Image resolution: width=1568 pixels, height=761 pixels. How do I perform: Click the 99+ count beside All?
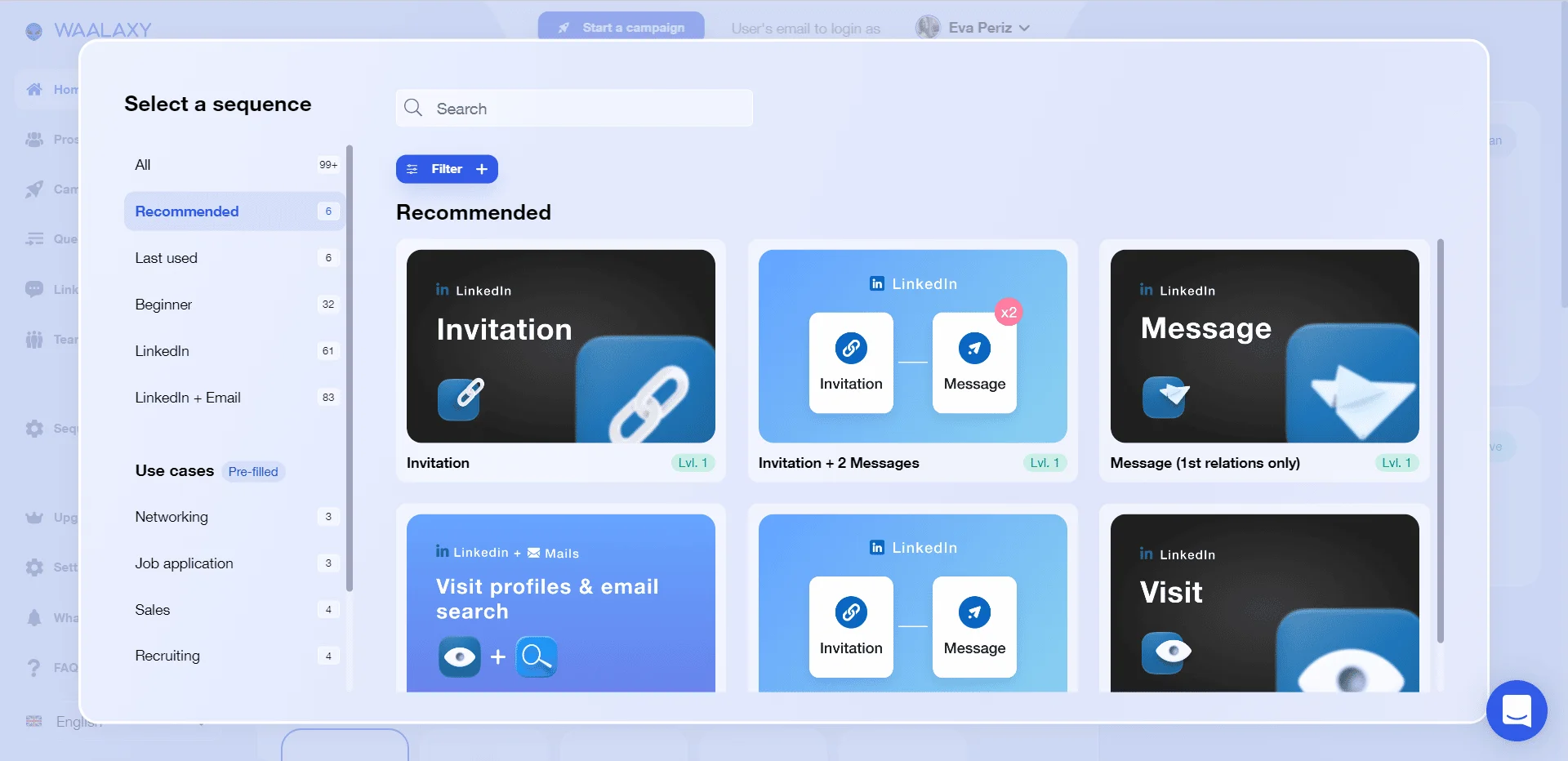tap(328, 165)
